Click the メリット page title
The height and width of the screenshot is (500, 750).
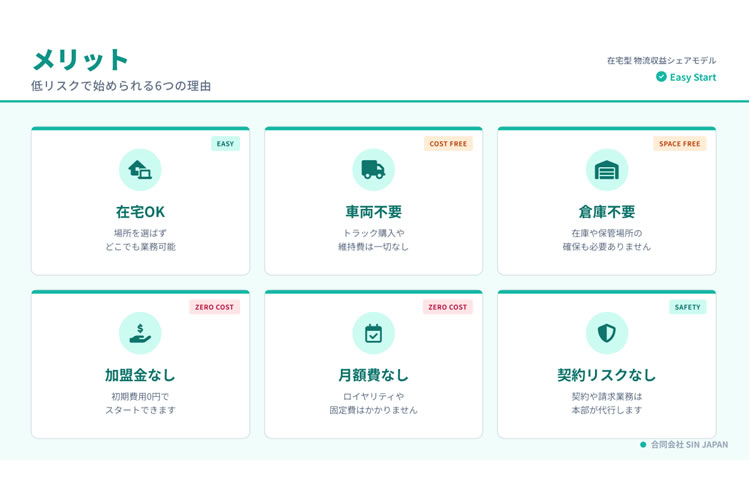81,59
